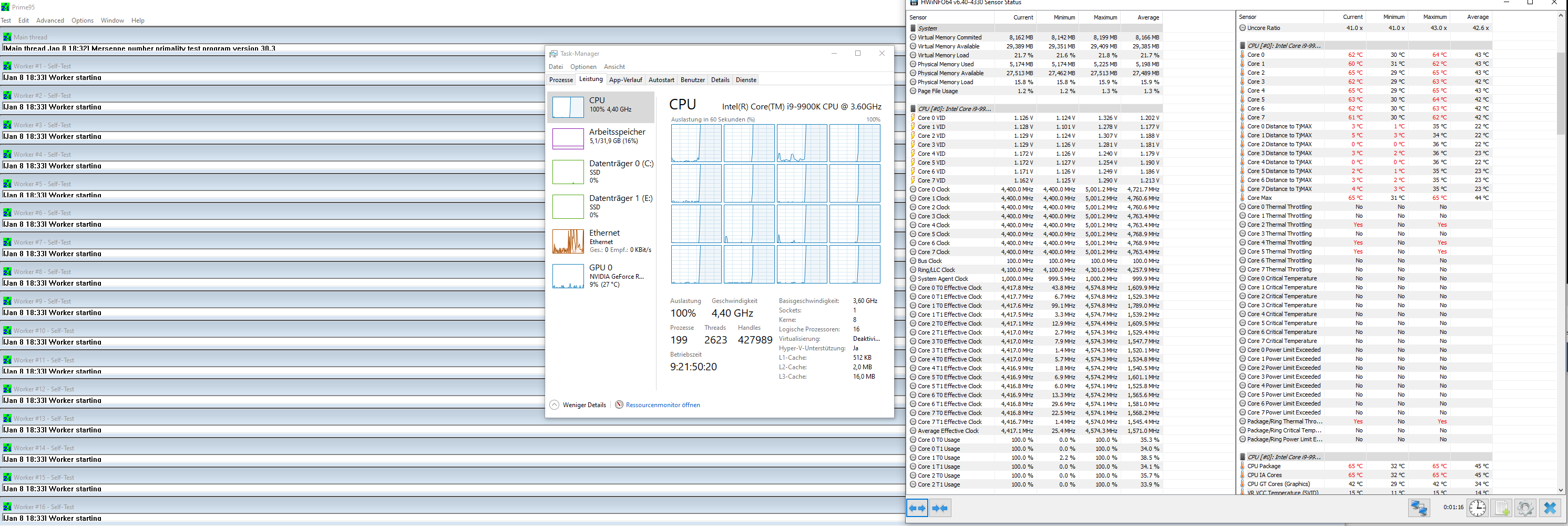Click the Worker #8 Self-Test window icon
Screen dimensions: 1568x526
[x=7, y=271]
